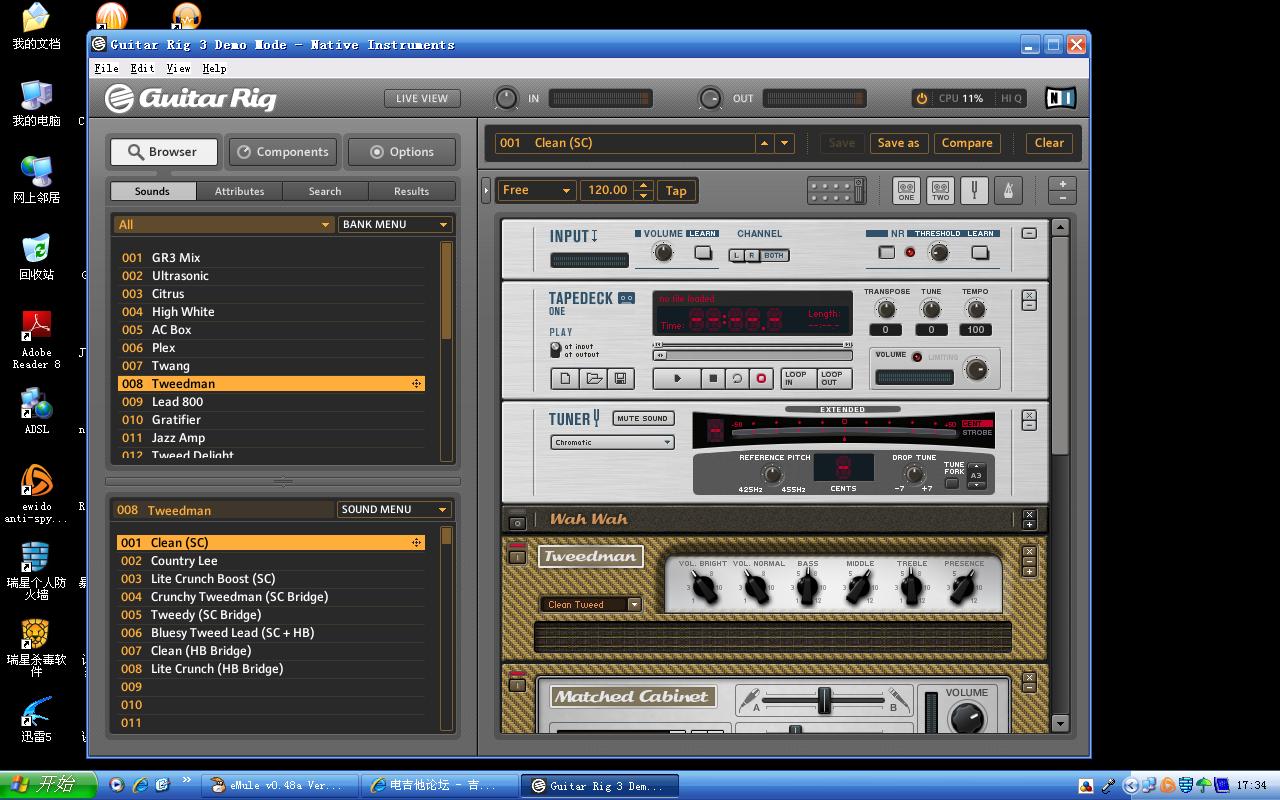The width and height of the screenshot is (1280, 800).
Task: Switch to the Attributes tab
Action: coord(240,191)
